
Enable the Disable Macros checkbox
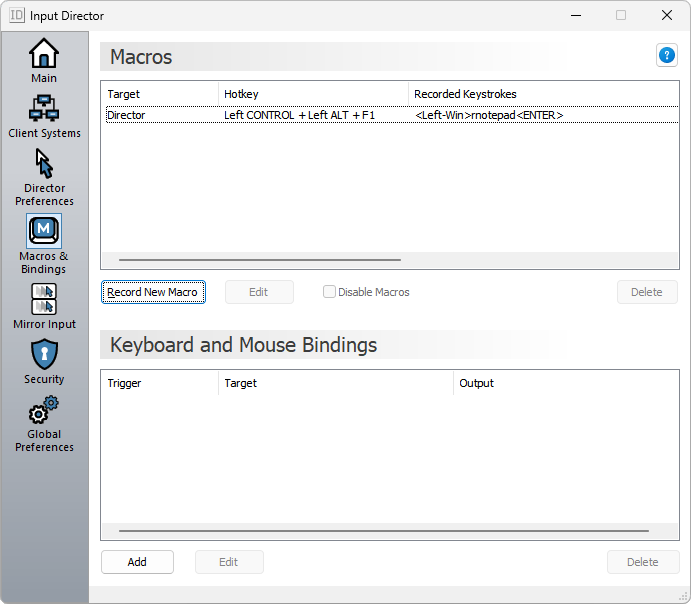[329, 292]
